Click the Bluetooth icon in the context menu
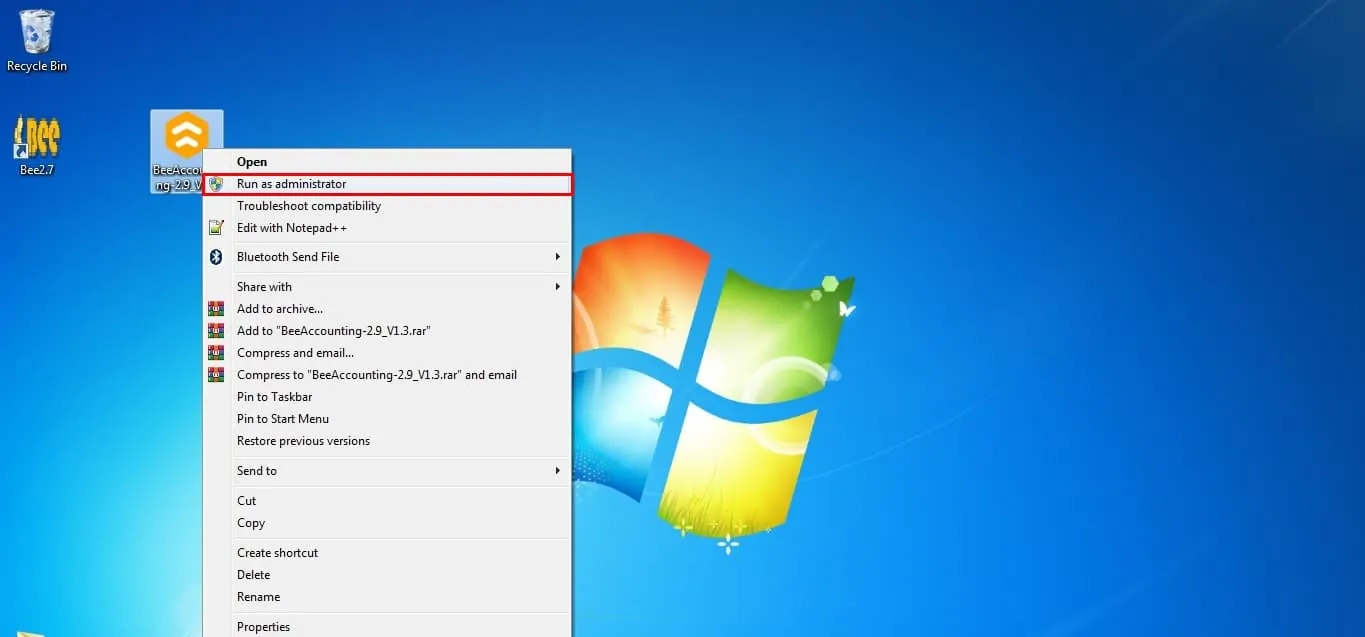This screenshot has width=1365, height=637. [216, 257]
